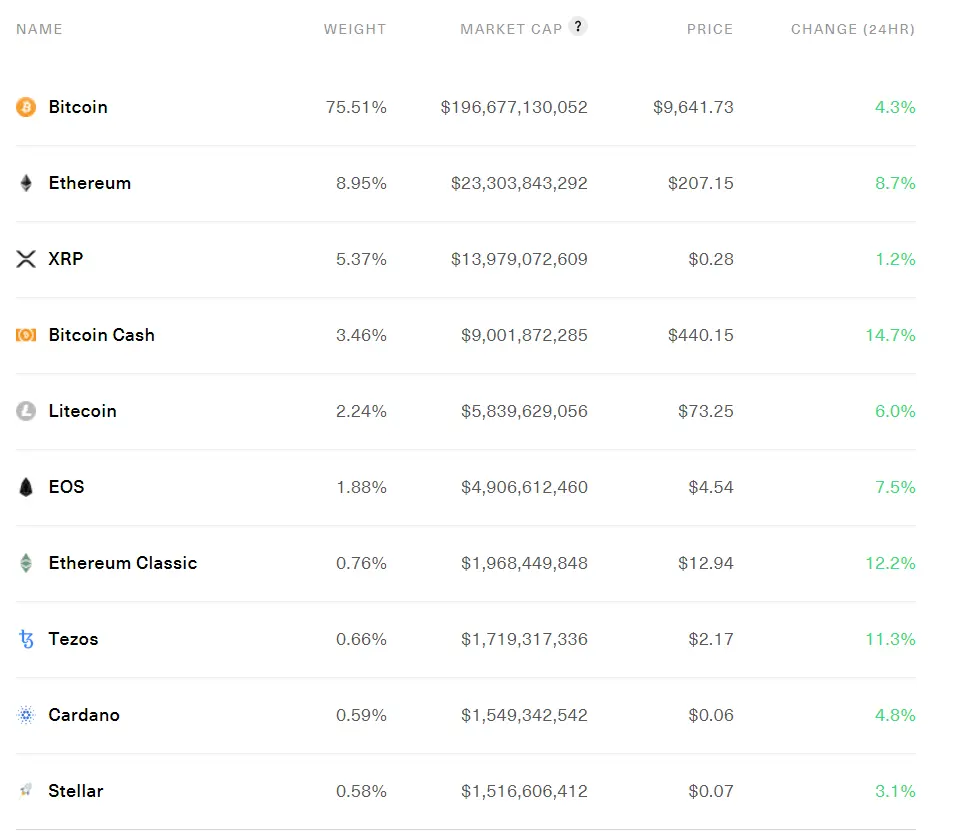Select XRP weight 5.37%
The width and height of the screenshot is (970, 840).
(361, 259)
